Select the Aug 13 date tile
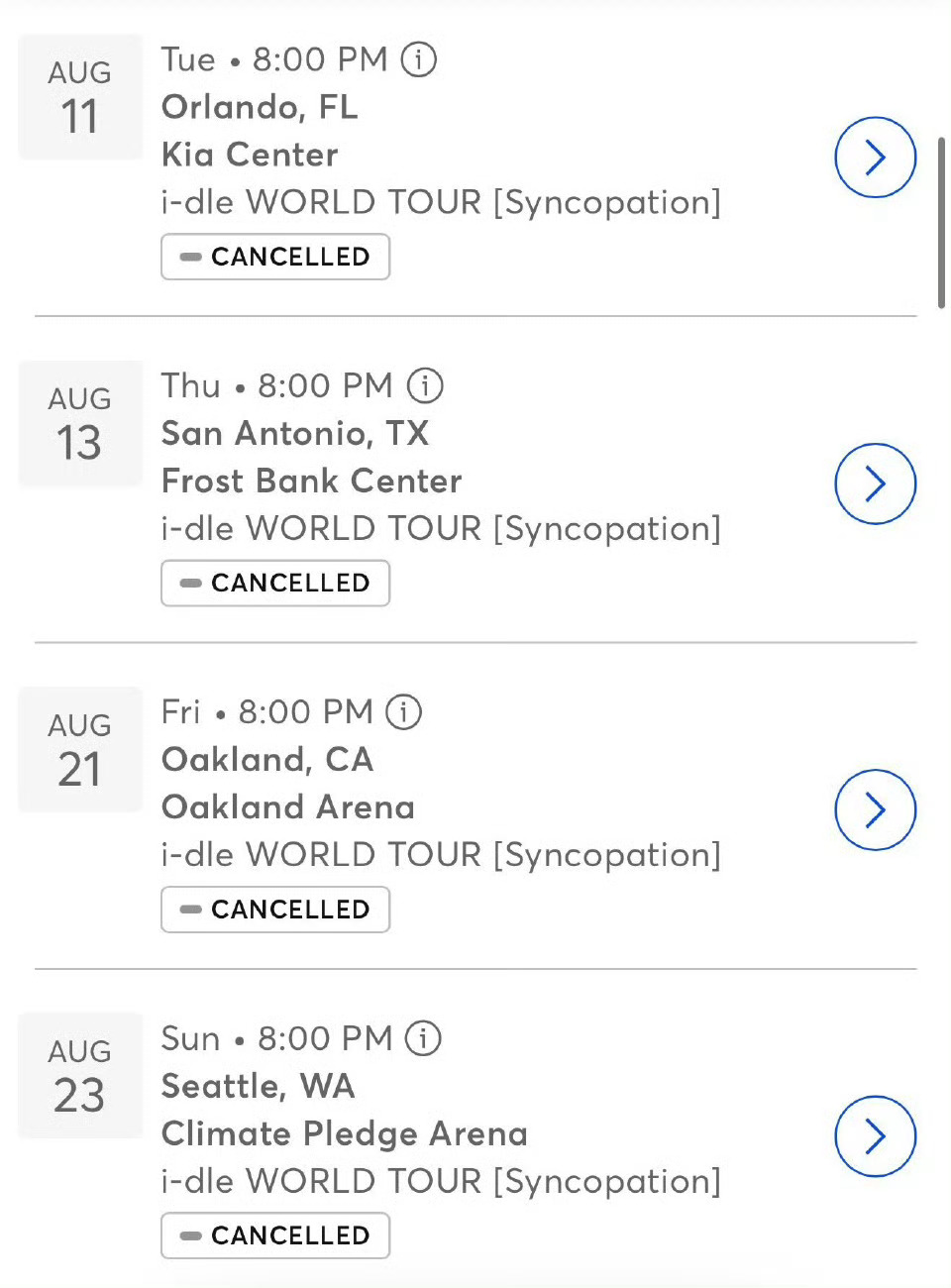The width and height of the screenshot is (951, 1288). pos(80,424)
